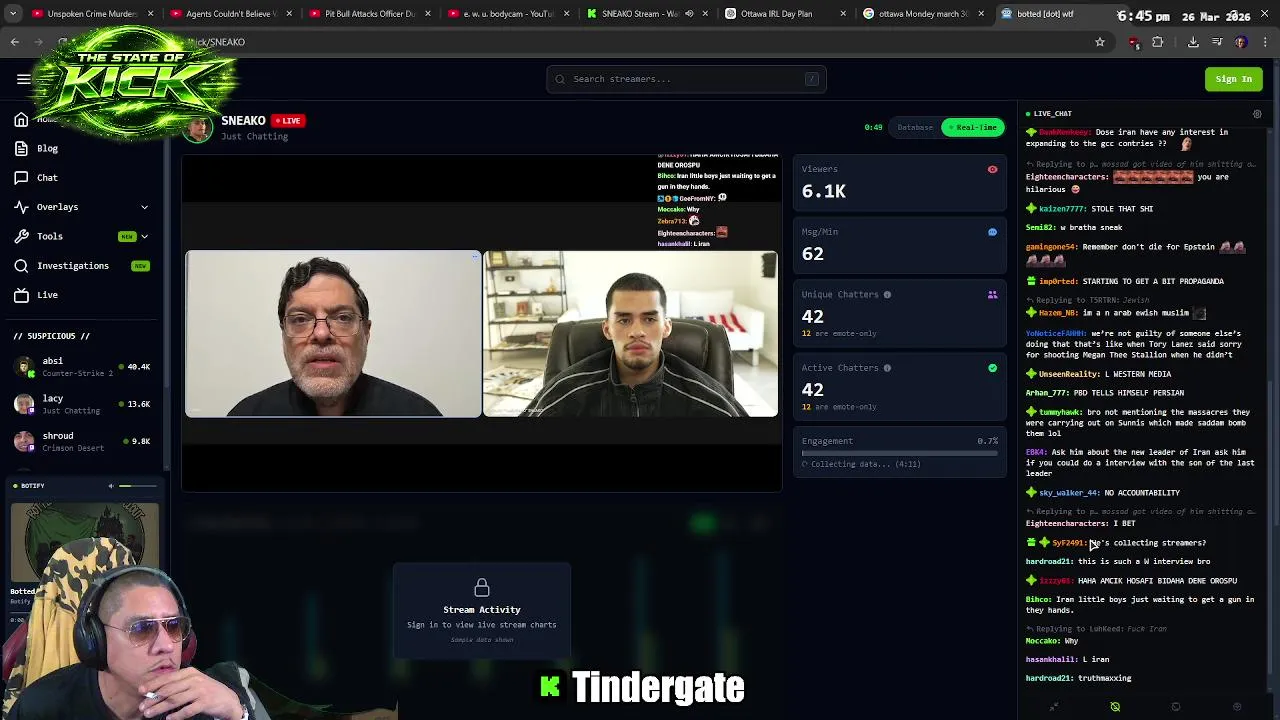This screenshot has height=720, width=1280.
Task: Click Sign in to view live stream charts
Action: (481, 625)
